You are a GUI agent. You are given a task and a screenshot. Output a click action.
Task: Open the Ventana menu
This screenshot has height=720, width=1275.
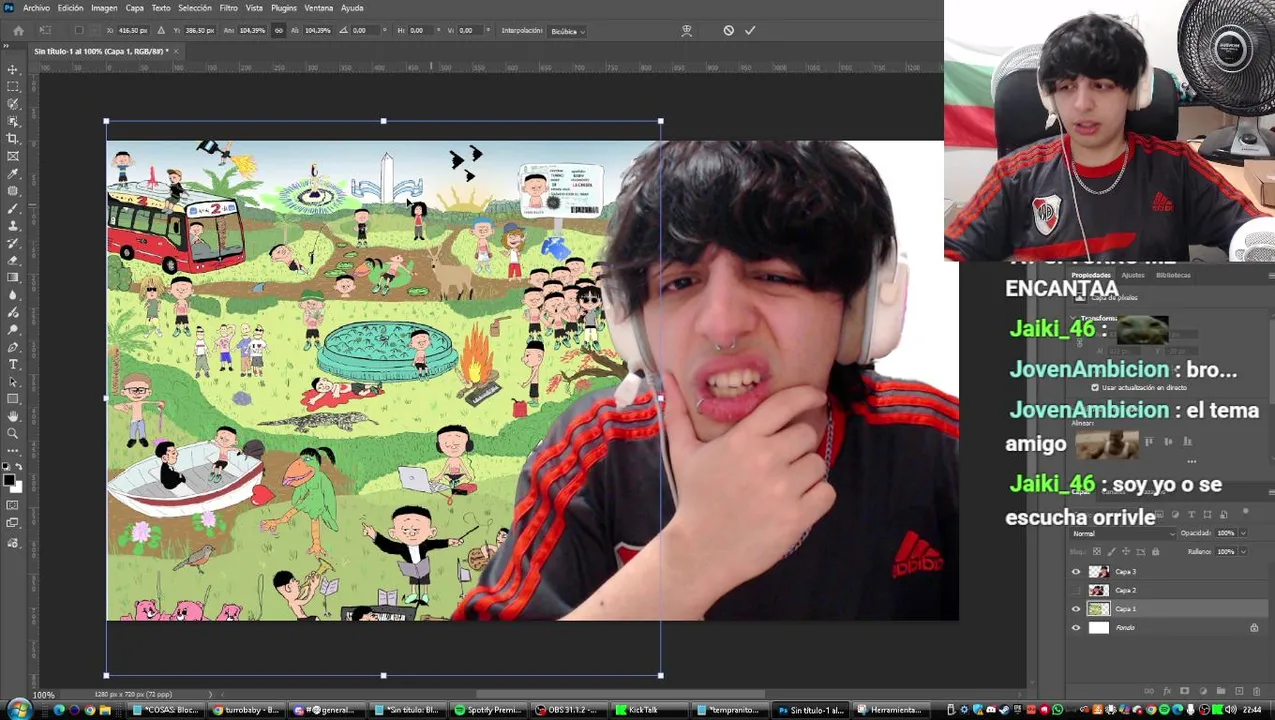319,8
